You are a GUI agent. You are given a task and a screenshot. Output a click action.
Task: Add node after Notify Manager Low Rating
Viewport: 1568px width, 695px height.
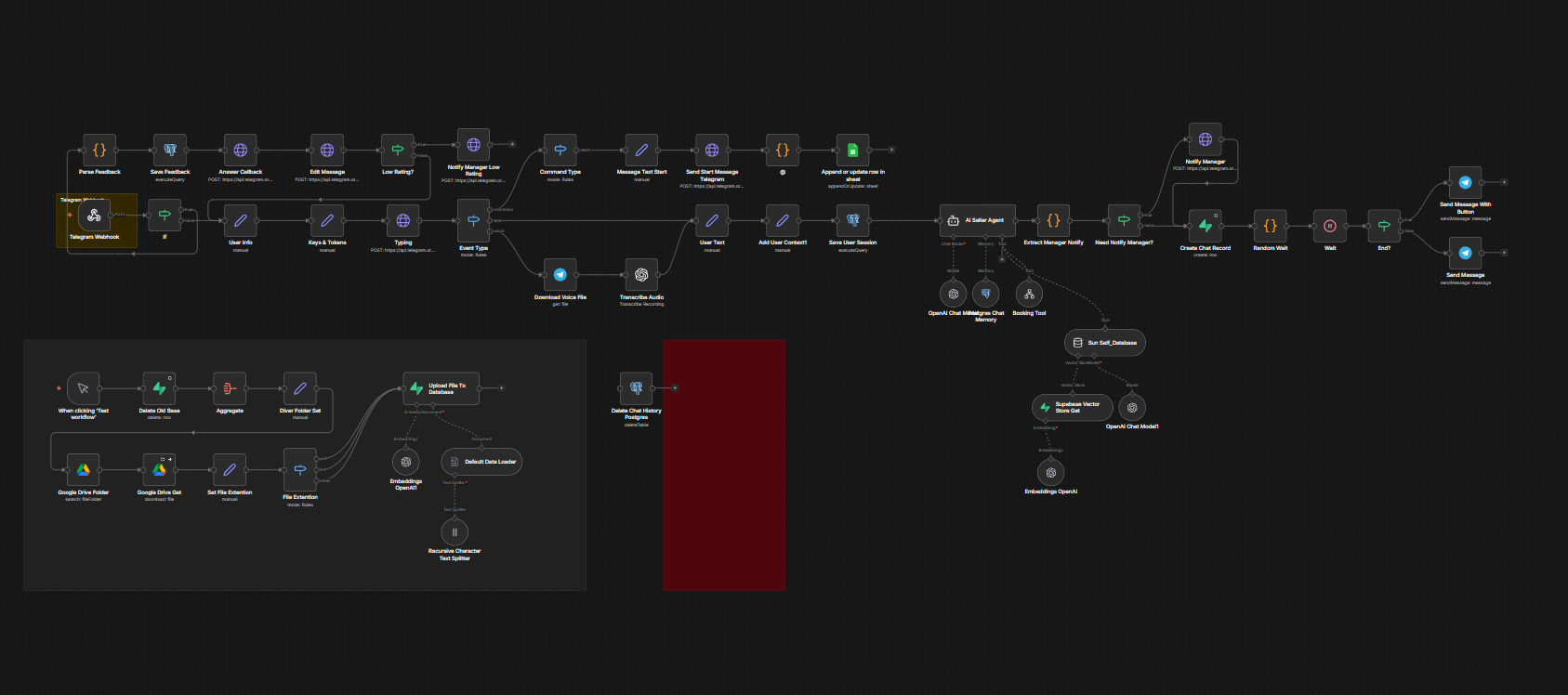pos(512,144)
